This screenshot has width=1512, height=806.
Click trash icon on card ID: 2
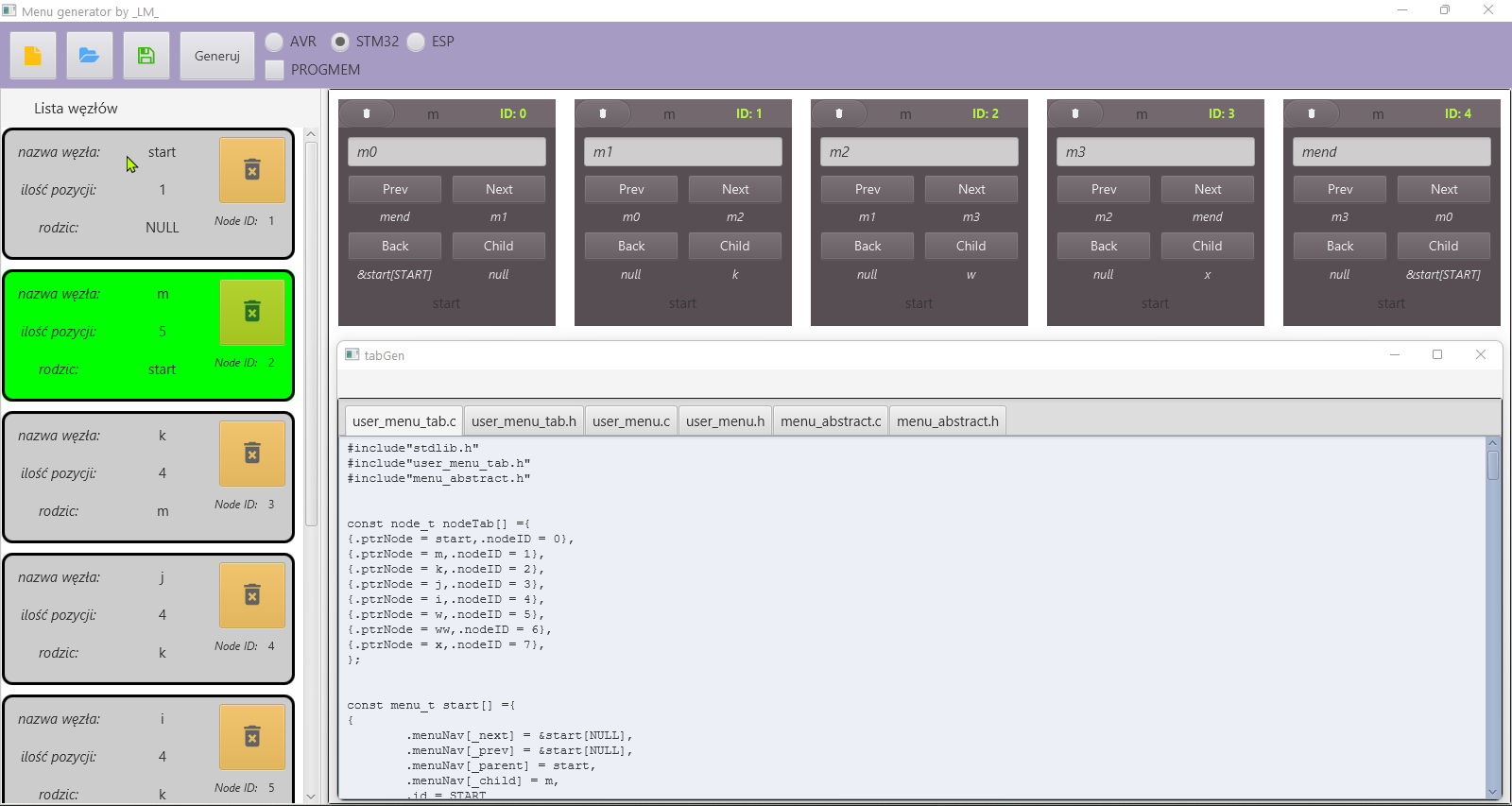(839, 113)
